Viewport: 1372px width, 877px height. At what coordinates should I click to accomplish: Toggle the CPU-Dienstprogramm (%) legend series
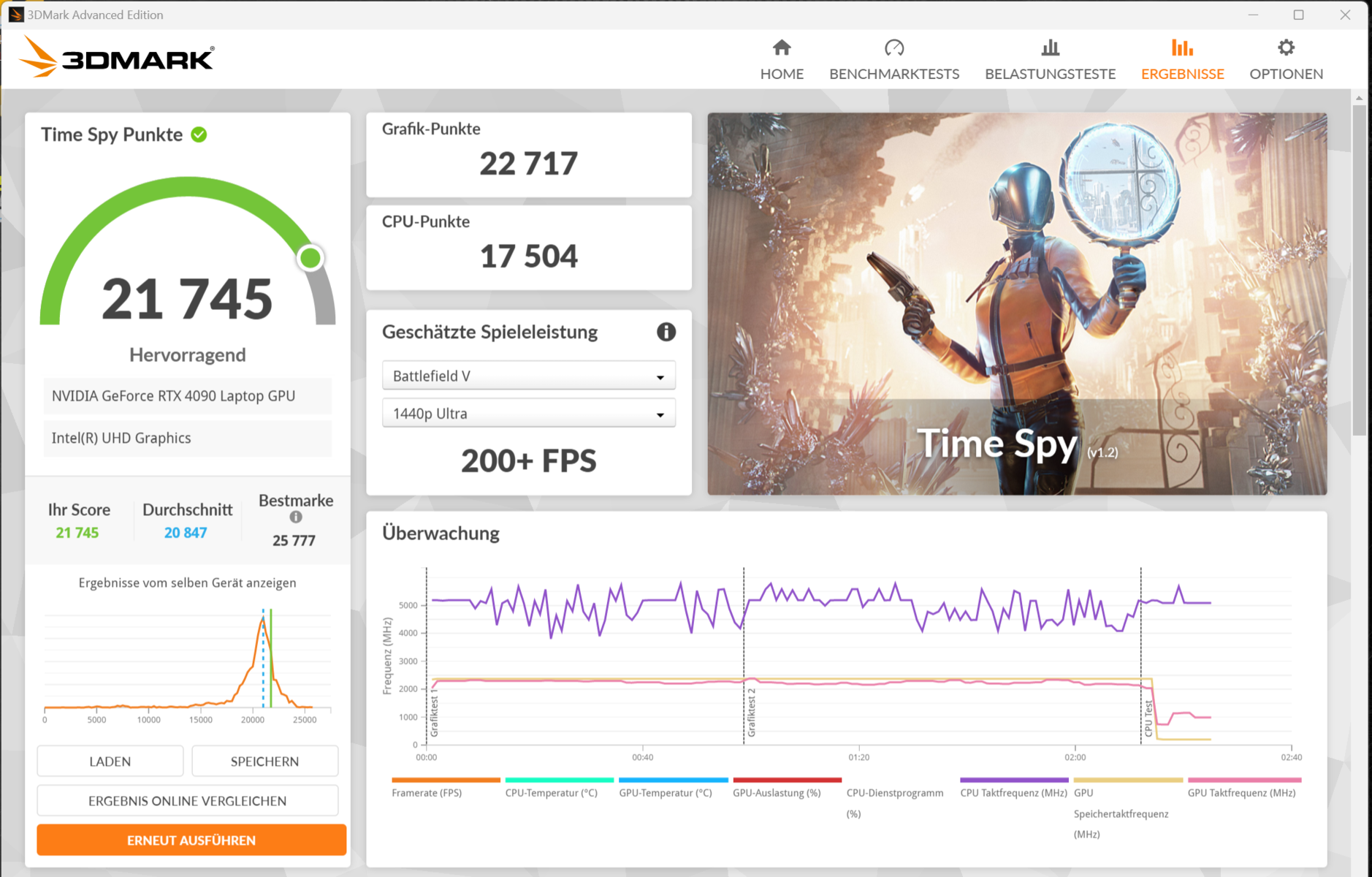895,802
